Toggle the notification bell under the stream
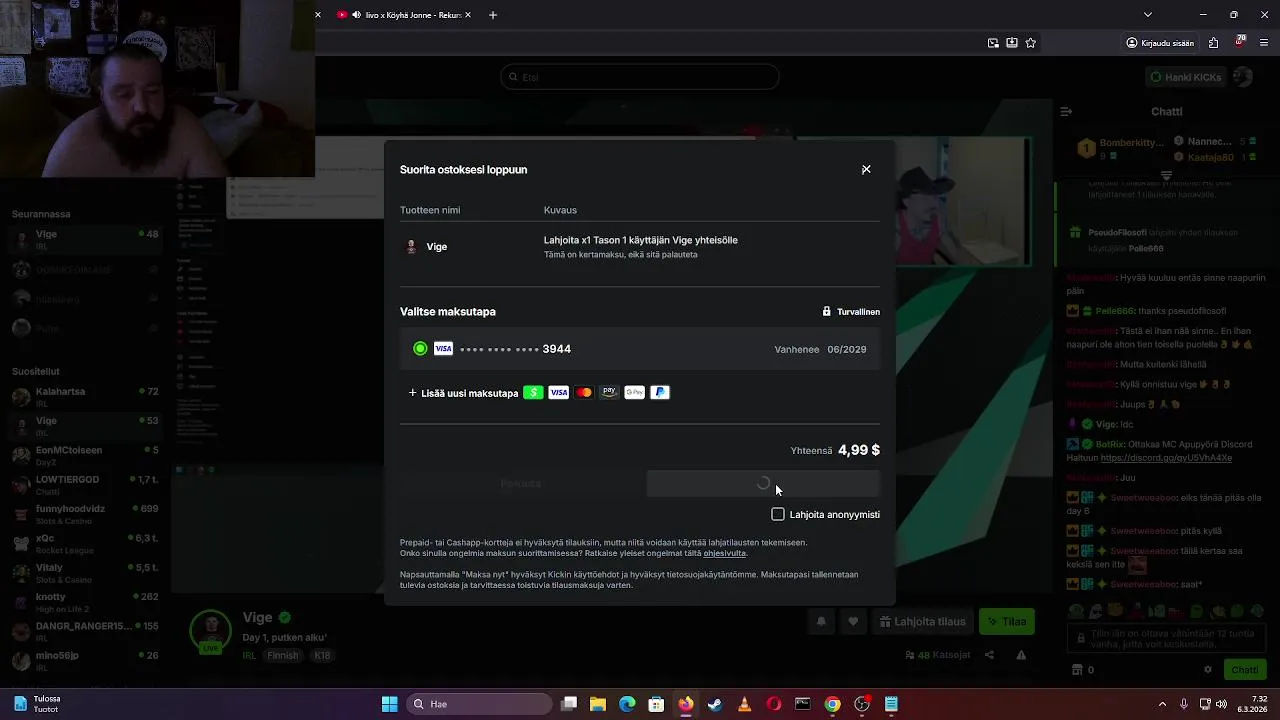1280x720 pixels. (x=821, y=622)
